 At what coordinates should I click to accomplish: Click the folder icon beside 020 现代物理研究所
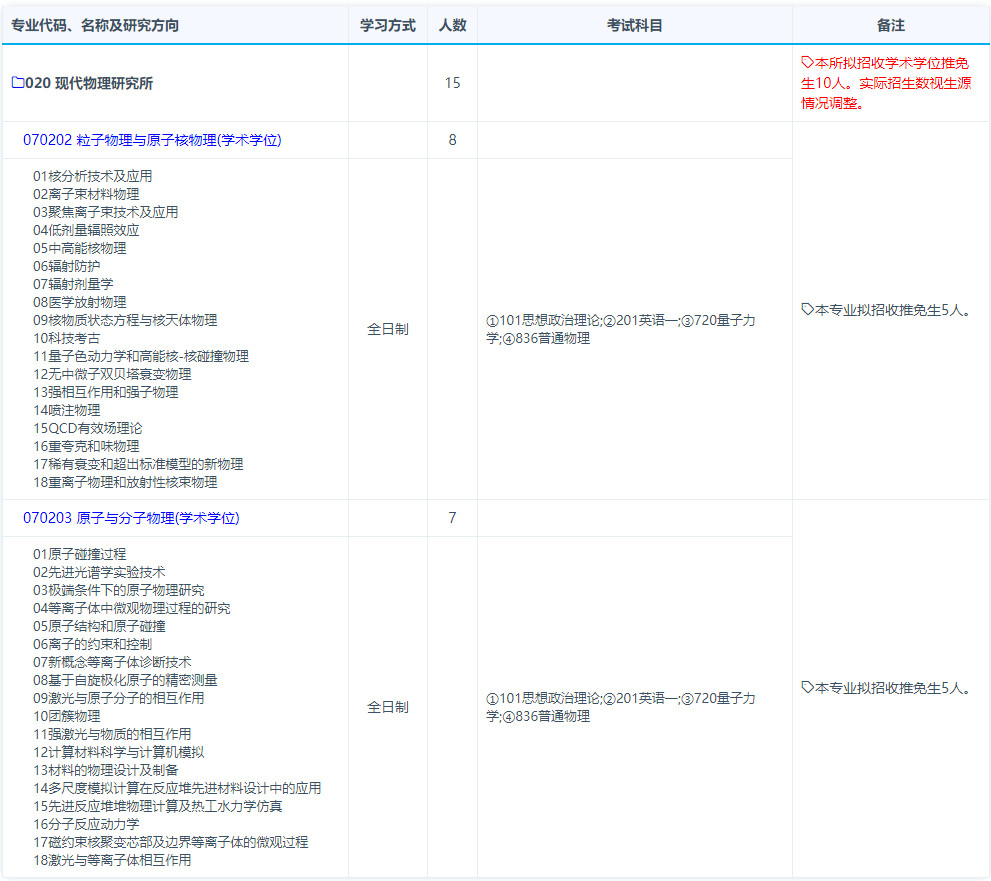17,83
